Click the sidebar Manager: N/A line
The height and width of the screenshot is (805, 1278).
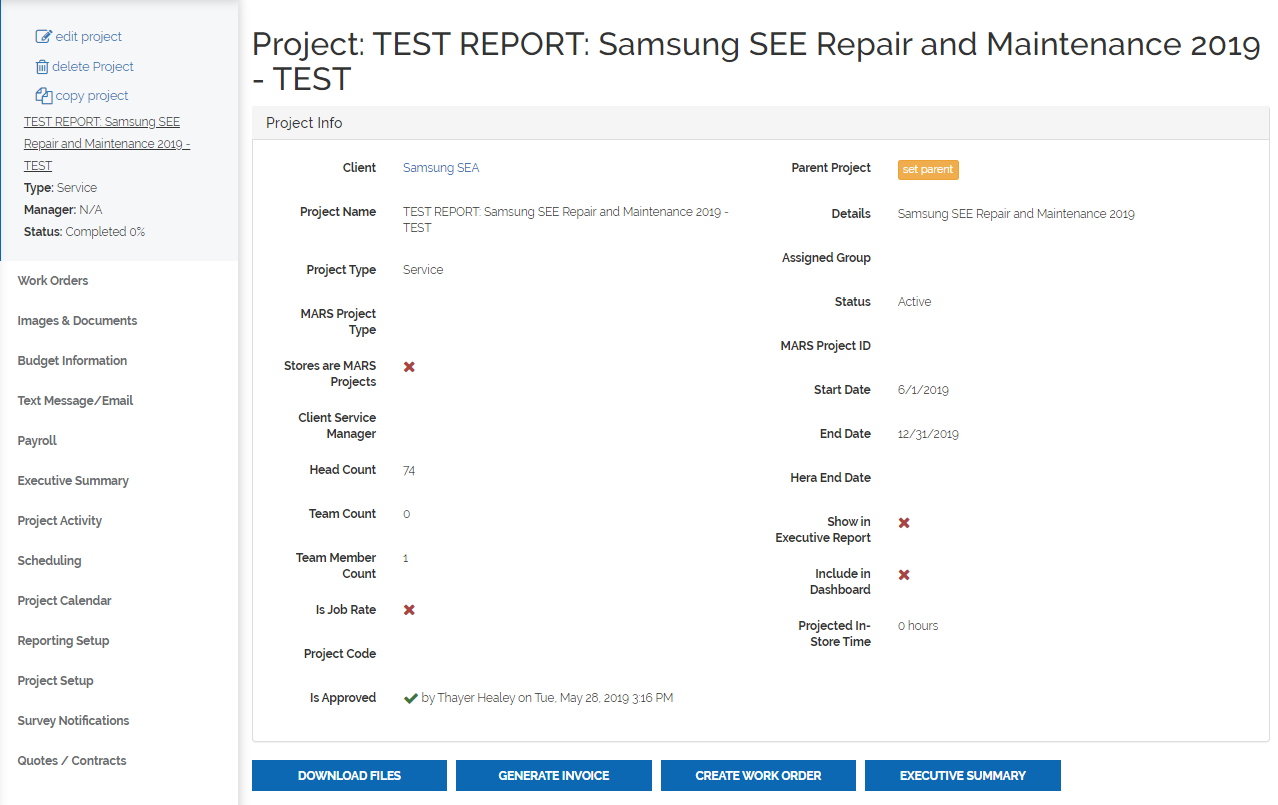63,210
